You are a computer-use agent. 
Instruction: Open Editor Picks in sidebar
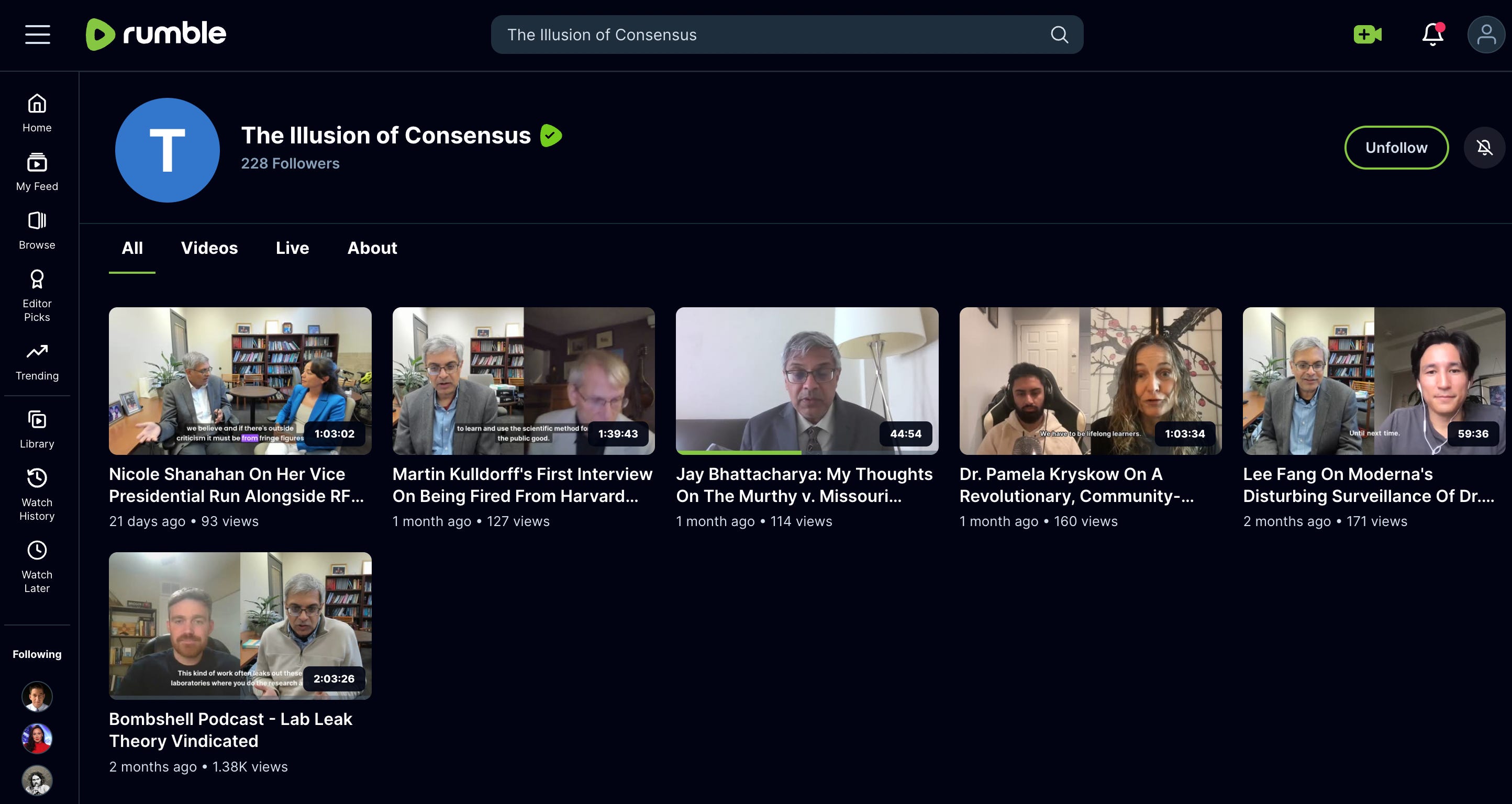(37, 296)
